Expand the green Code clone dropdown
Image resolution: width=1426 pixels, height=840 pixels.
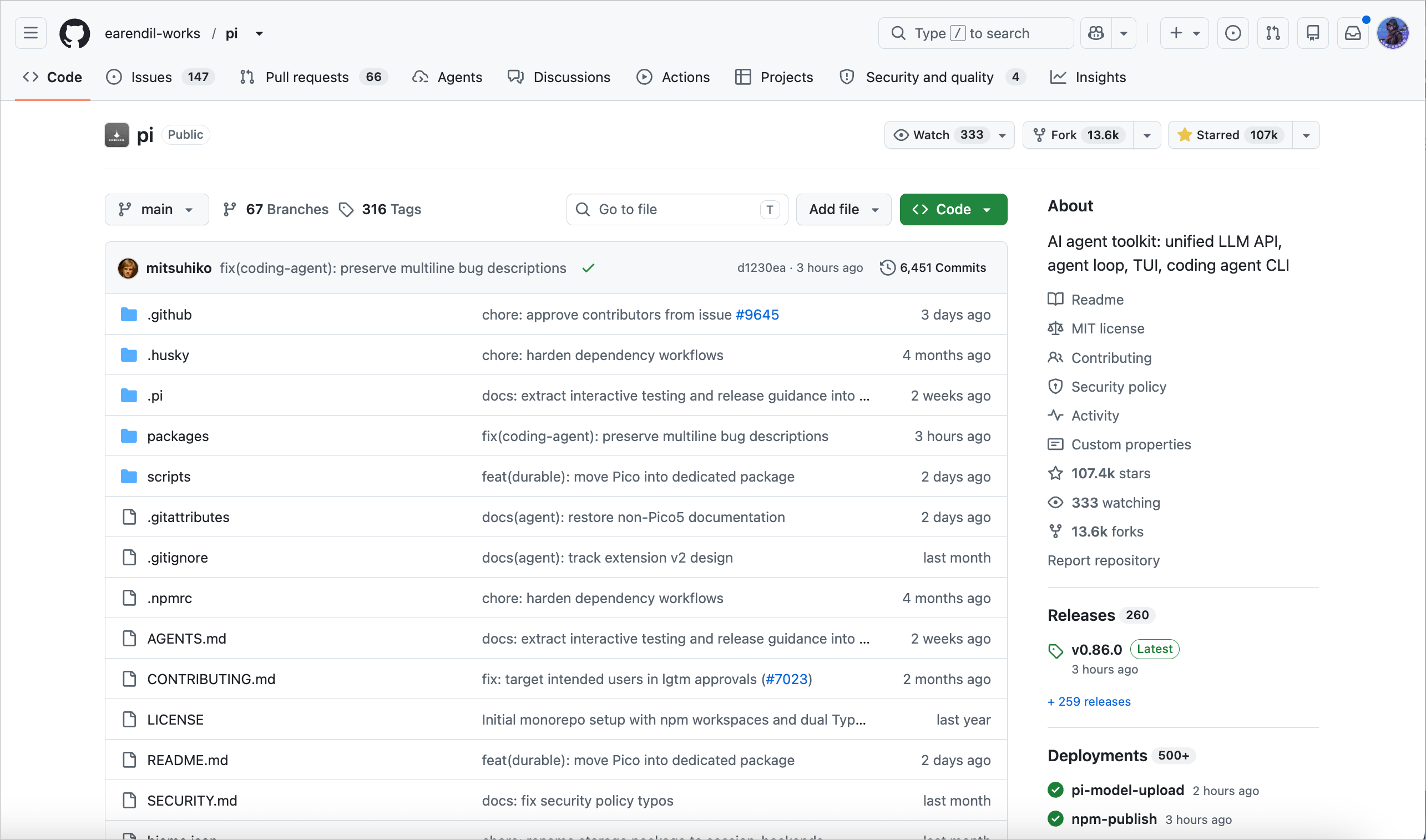(953, 209)
